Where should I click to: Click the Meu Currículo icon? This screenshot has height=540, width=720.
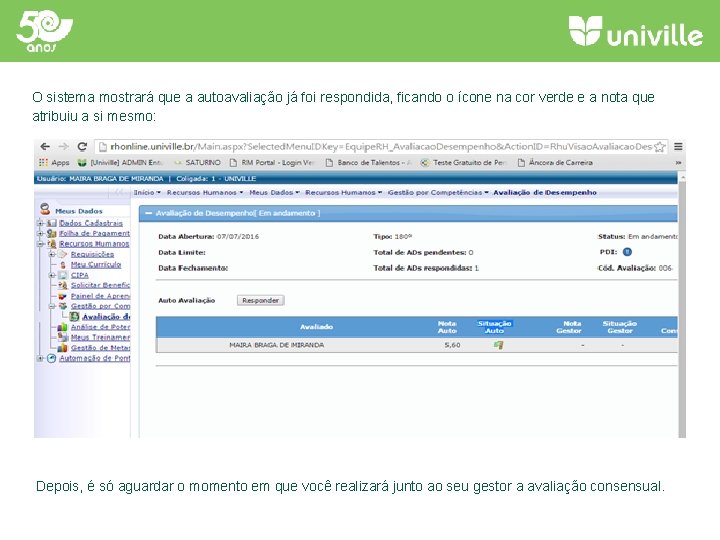(63, 265)
